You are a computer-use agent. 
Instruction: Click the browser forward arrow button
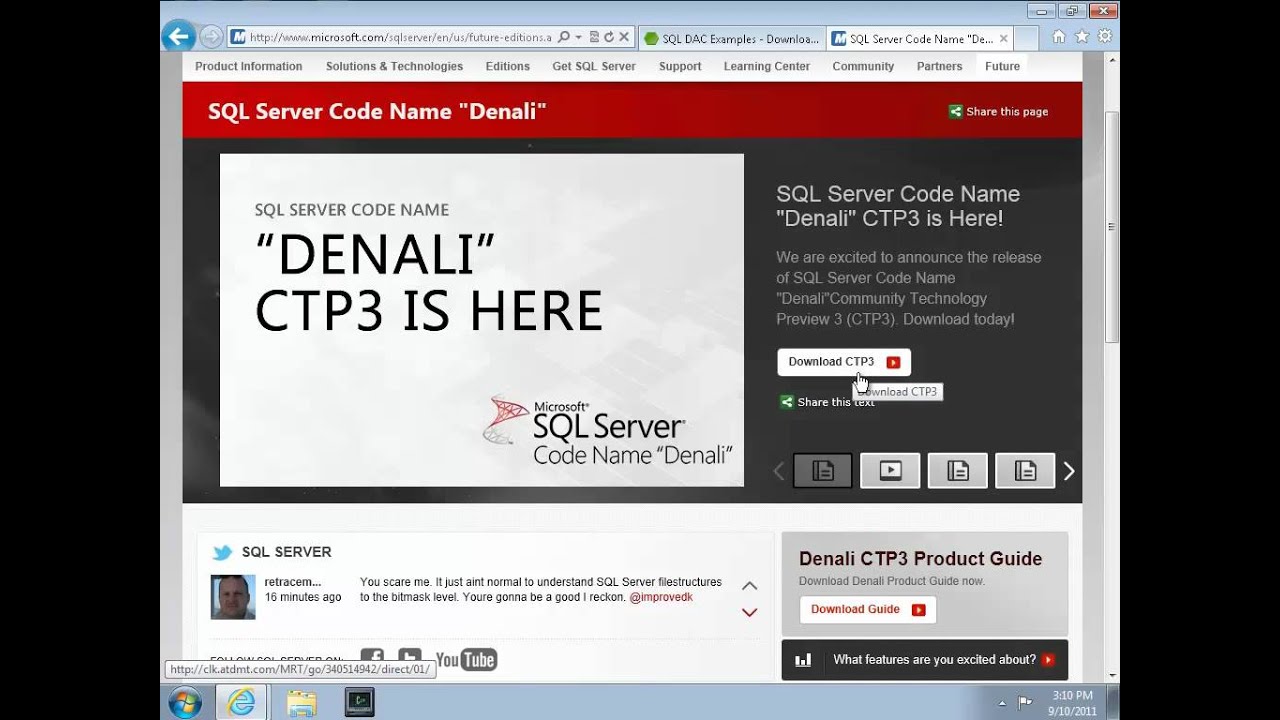tap(211, 38)
